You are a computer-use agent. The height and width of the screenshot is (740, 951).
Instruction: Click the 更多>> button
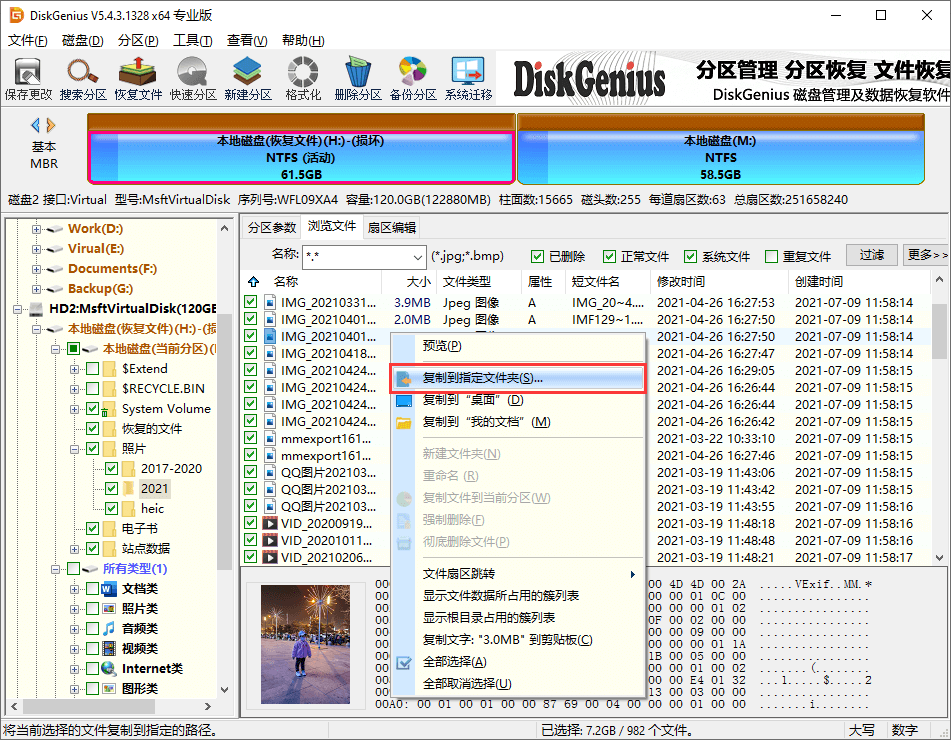(x=926, y=255)
